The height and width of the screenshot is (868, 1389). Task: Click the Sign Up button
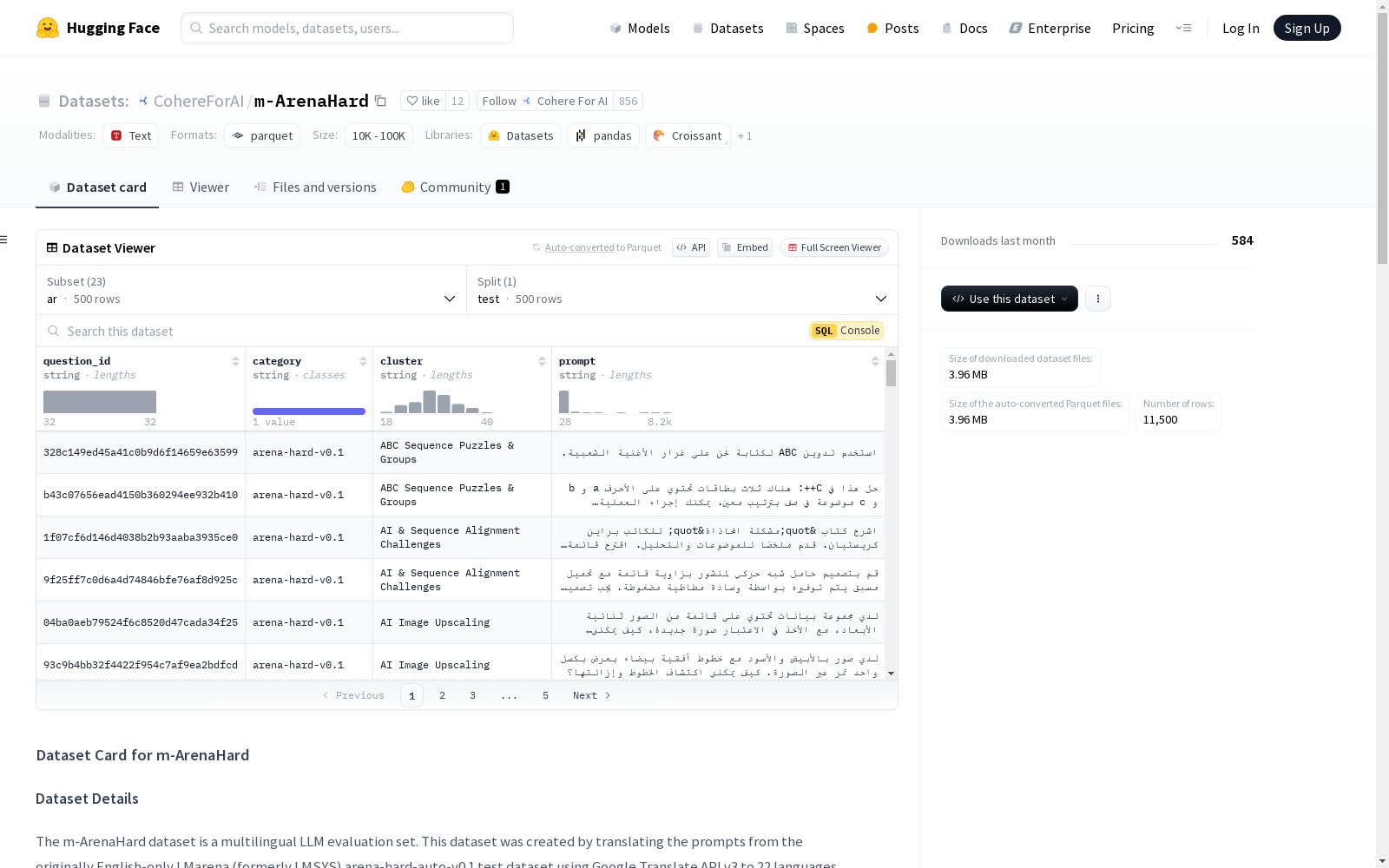coord(1307,28)
